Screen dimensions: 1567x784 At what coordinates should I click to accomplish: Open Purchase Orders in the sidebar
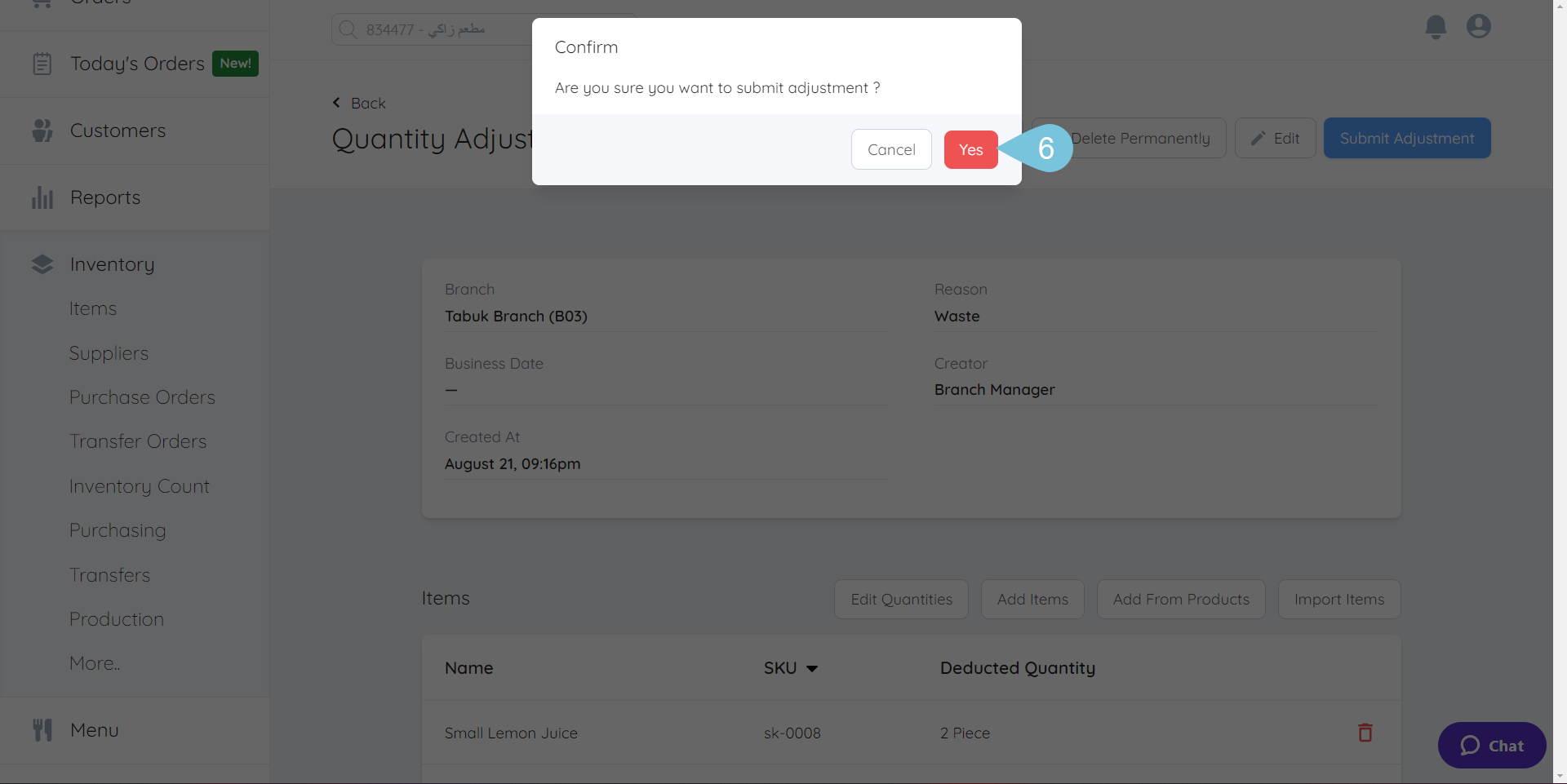click(142, 397)
